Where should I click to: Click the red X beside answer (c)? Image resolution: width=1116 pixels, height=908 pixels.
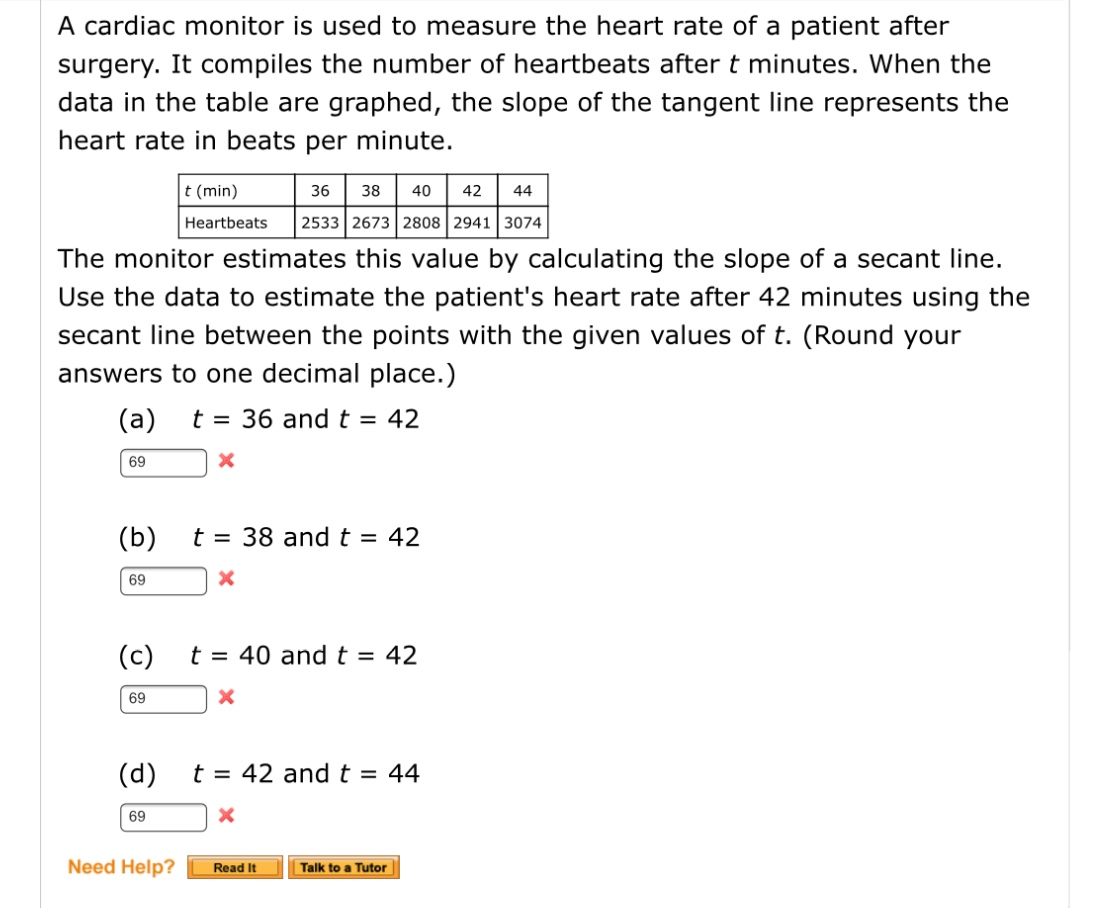pos(226,697)
